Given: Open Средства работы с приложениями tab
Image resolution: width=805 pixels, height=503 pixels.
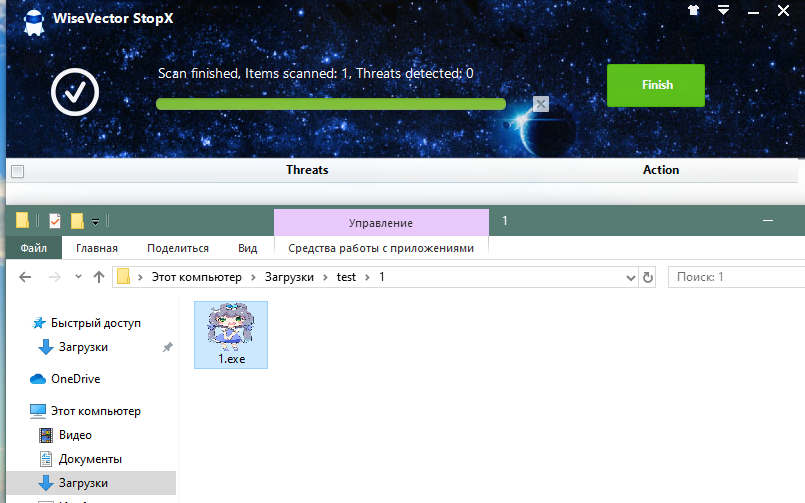Looking at the screenshot, I should coord(381,248).
